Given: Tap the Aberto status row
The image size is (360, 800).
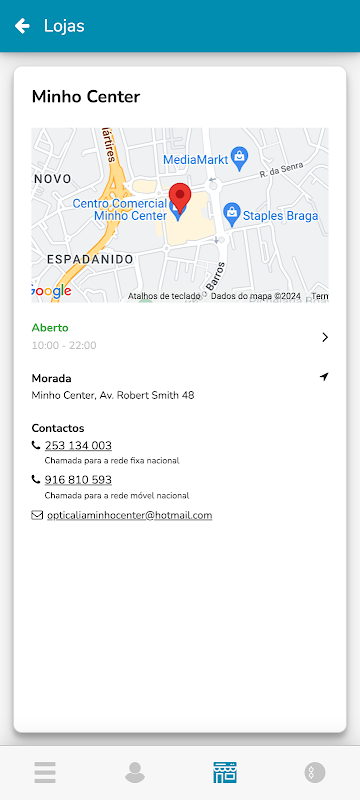Looking at the screenshot, I should [180, 337].
